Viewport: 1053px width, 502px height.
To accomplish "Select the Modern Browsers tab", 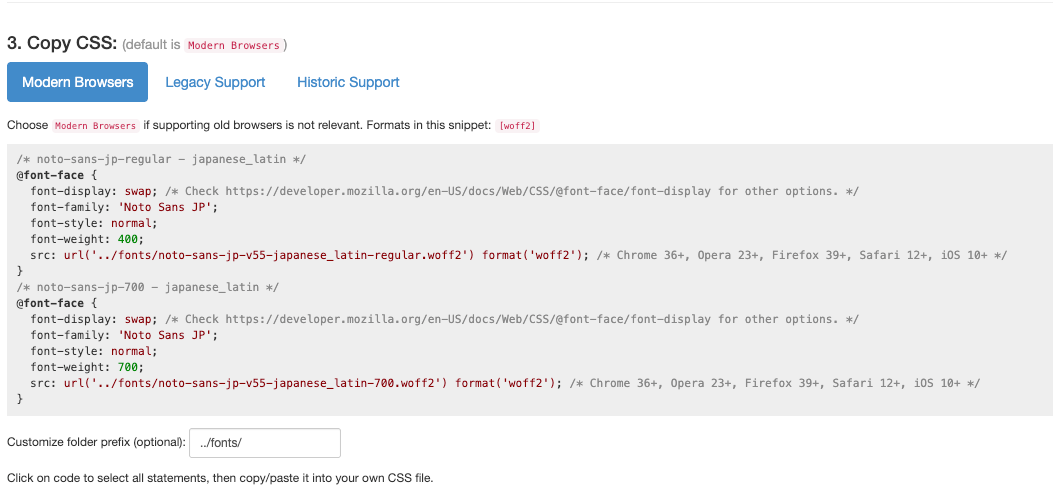I will [x=77, y=82].
